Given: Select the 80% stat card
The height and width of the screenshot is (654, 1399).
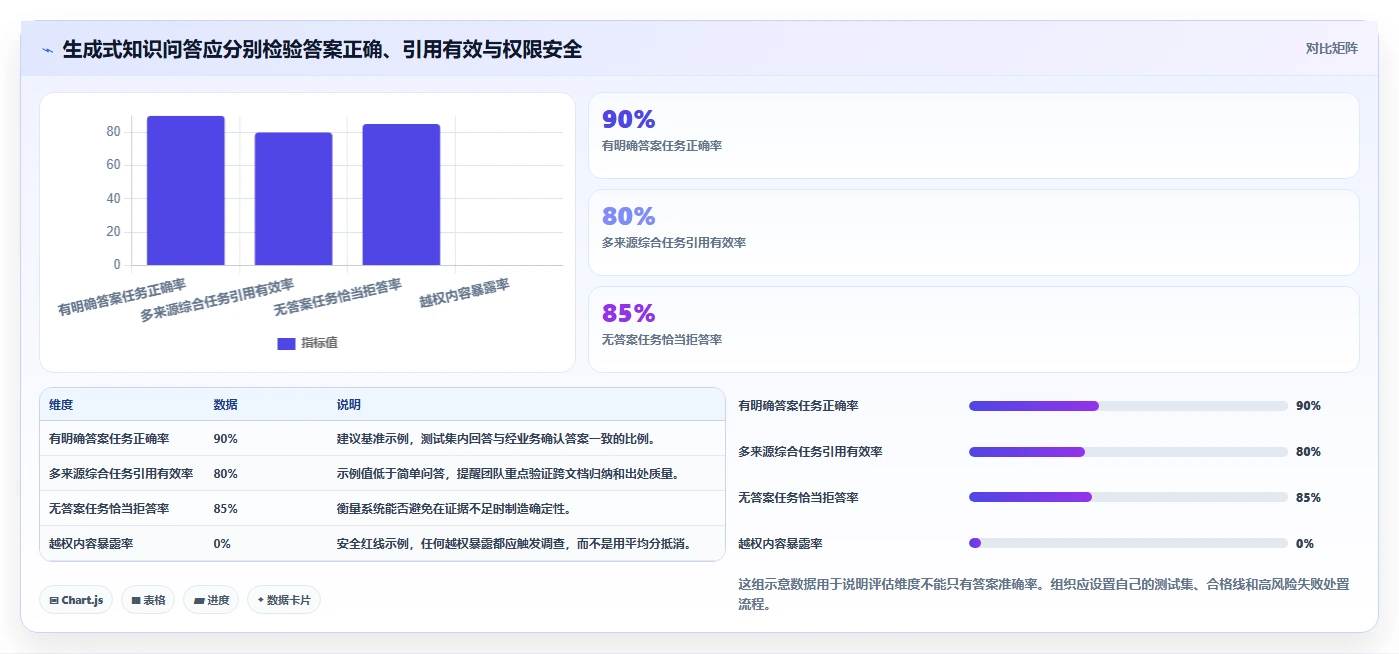Looking at the screenshot, I should coord(974,233).
